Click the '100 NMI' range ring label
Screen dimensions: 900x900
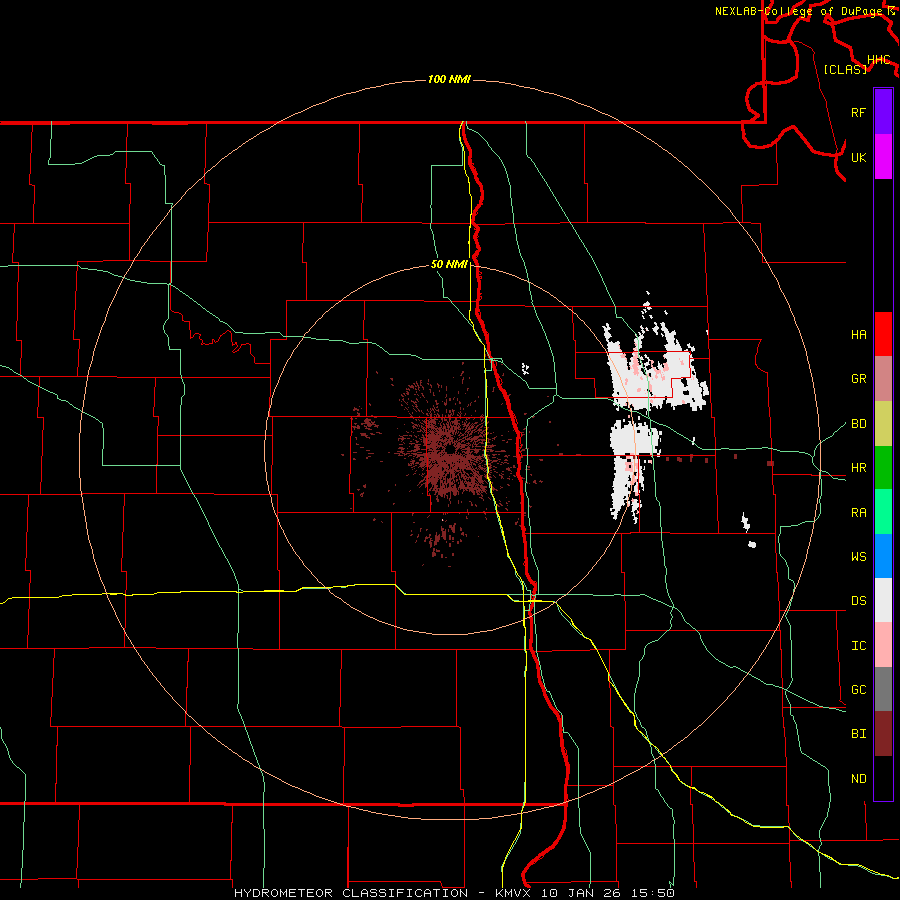(x=449, y=79)
